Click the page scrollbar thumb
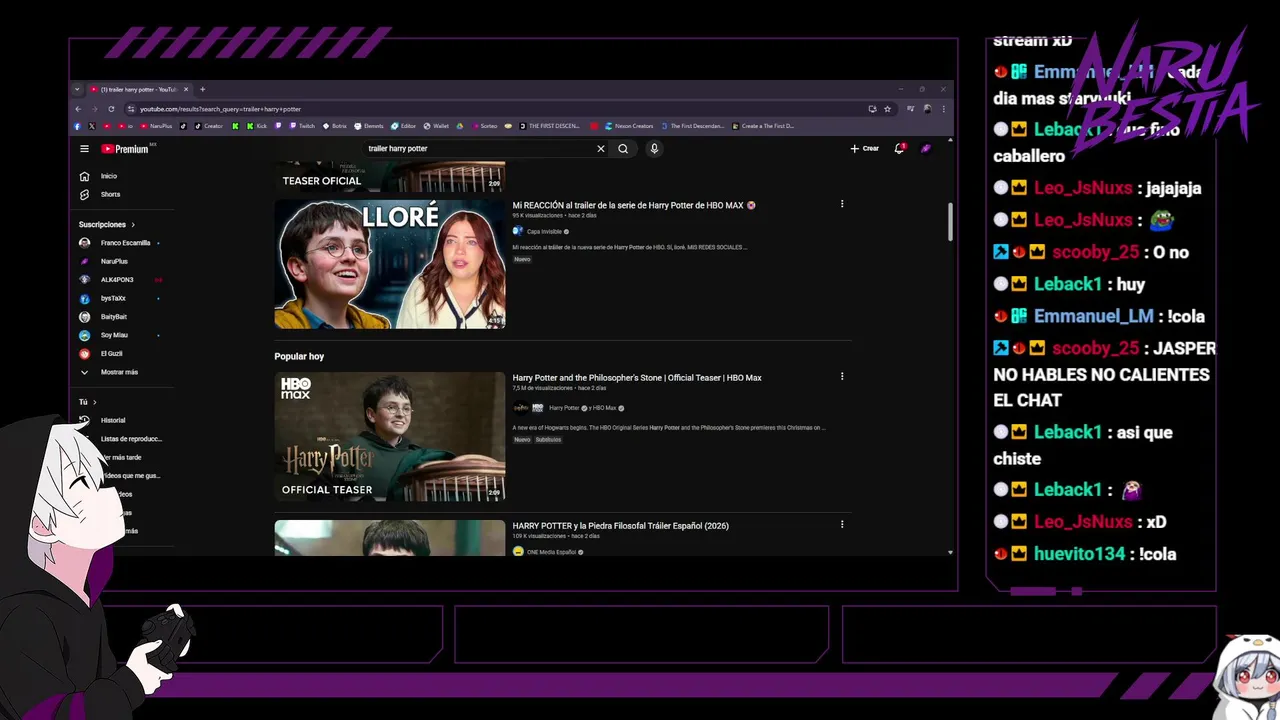 [950, 221]
